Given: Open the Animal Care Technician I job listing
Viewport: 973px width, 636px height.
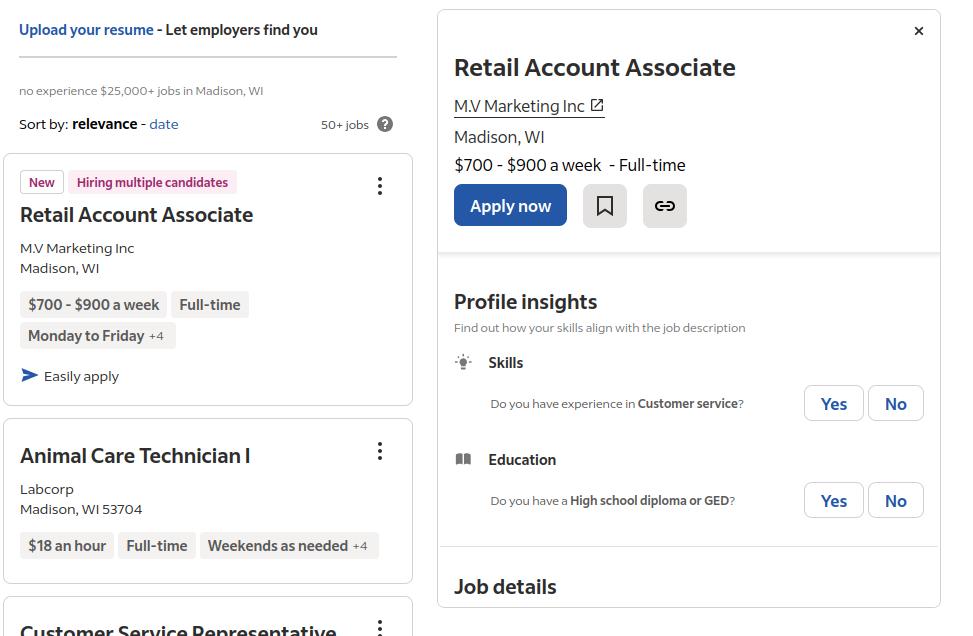Looking at the screenshot, I should pyautogui.click(x=135, y=456).
